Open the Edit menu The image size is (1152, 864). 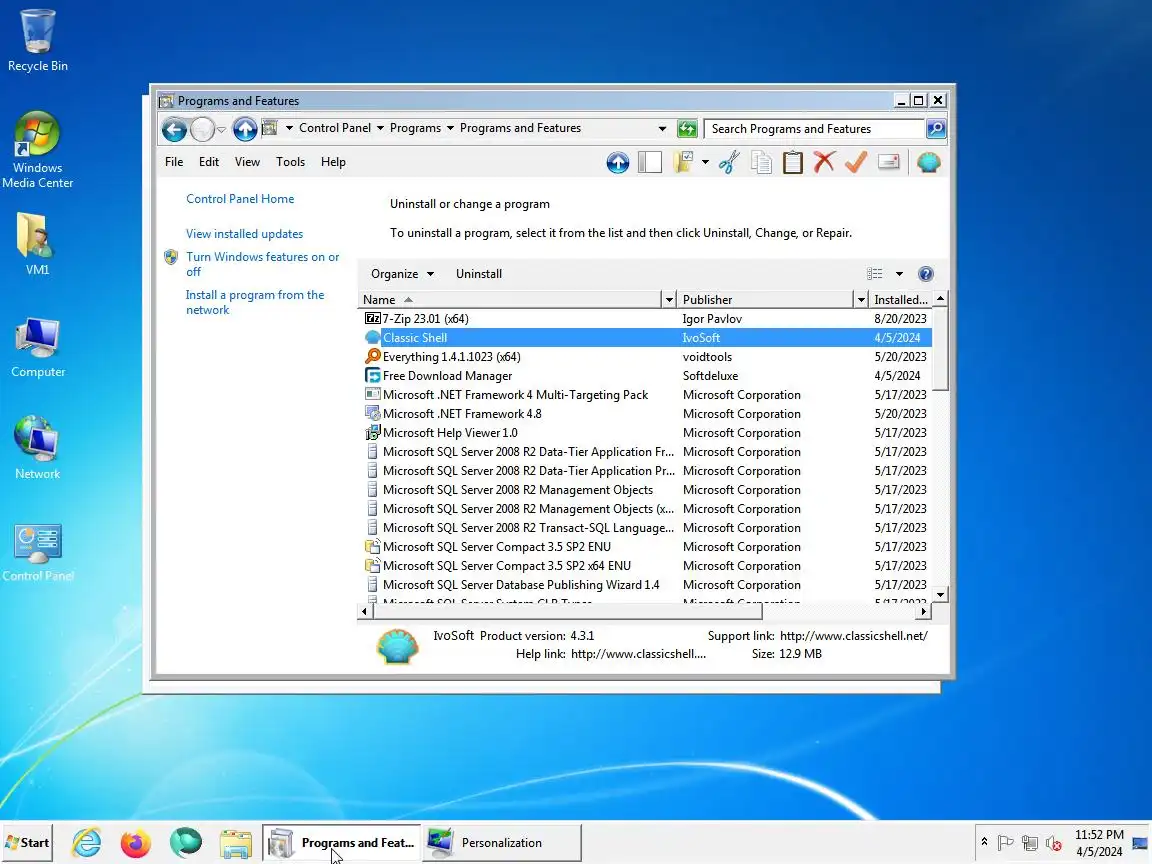(x=209, y=162)
